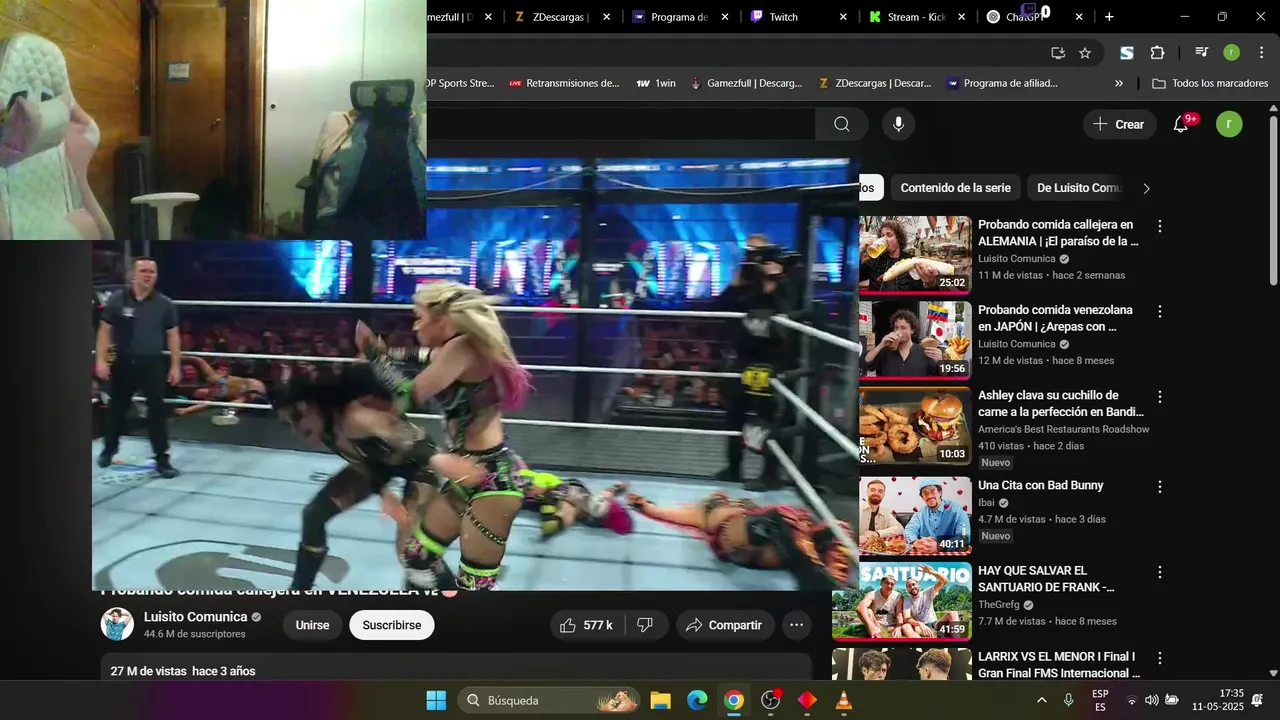Open options menu for JAPÓN video
This screenshot has width=1280, height=720.
click(1160, 312)
